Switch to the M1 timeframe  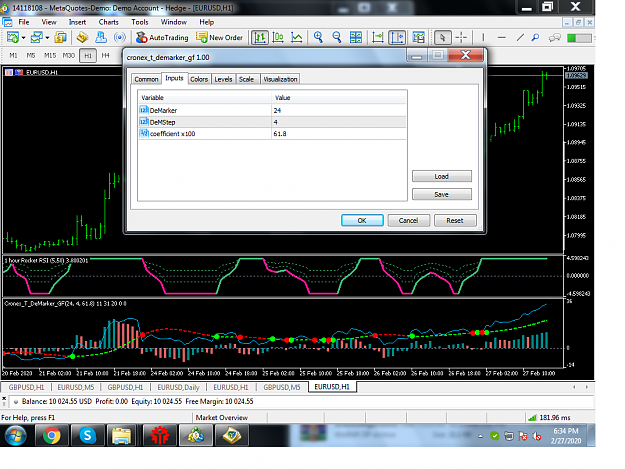click(13, 55)
